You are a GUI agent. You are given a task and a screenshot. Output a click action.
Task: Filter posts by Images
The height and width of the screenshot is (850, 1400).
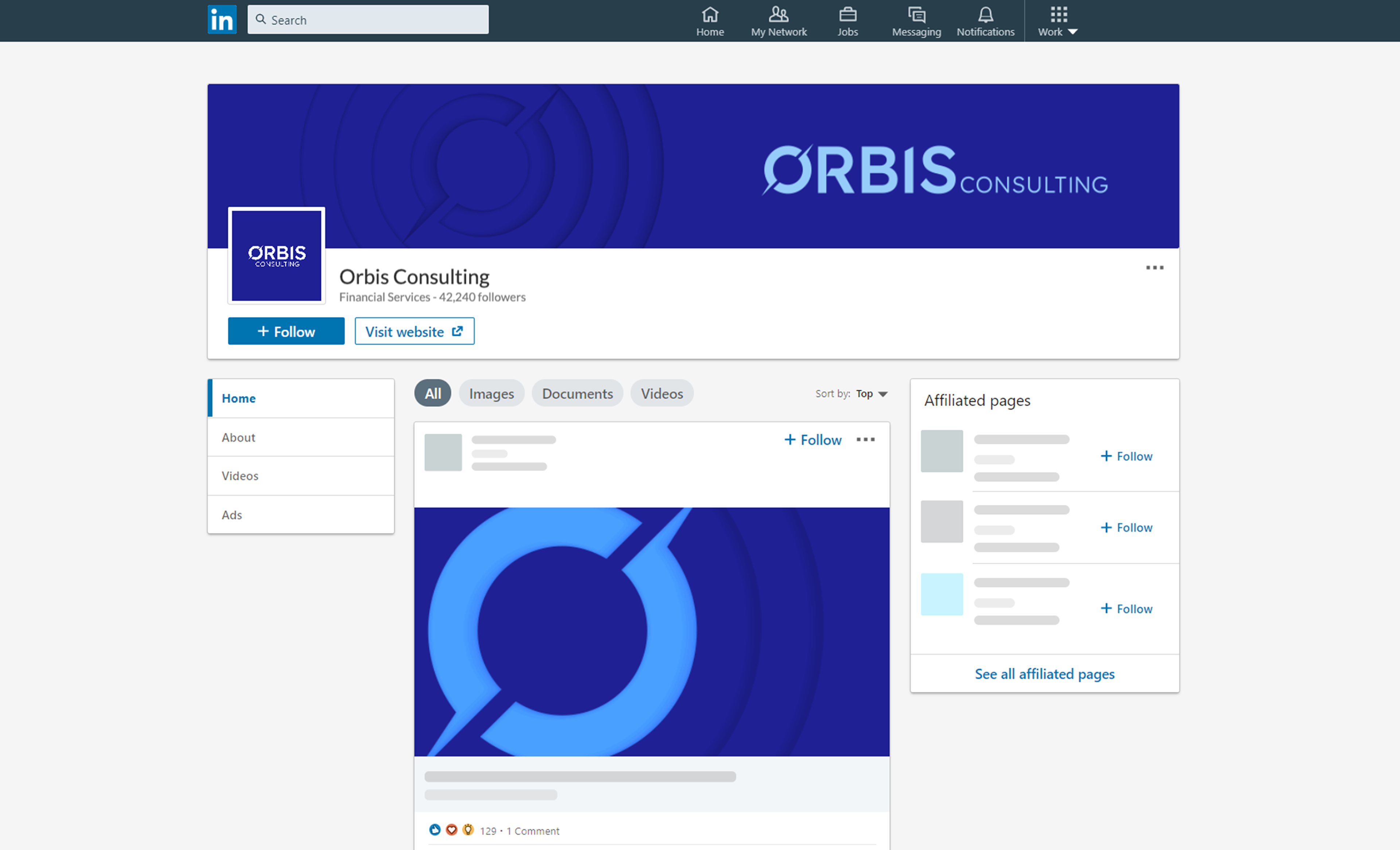pos(491,393)
